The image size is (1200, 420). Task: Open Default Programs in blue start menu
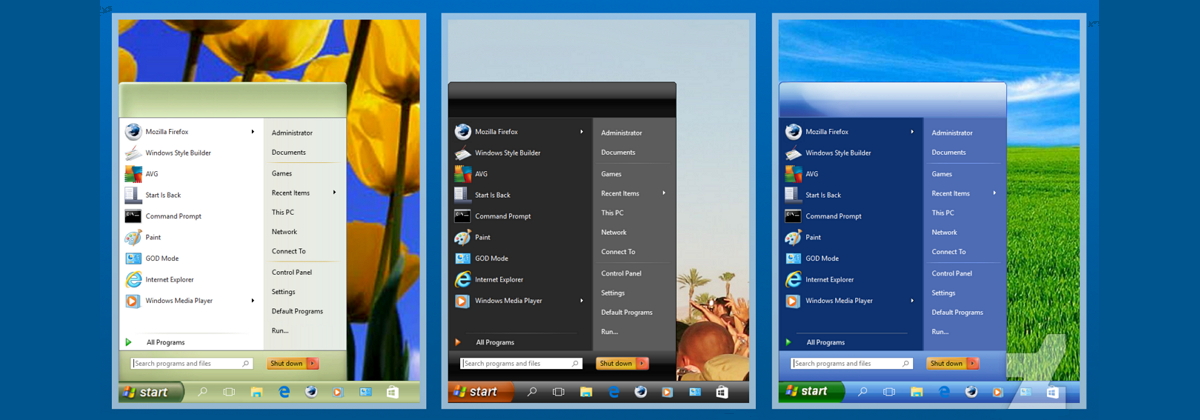click(x=958, y=312)
